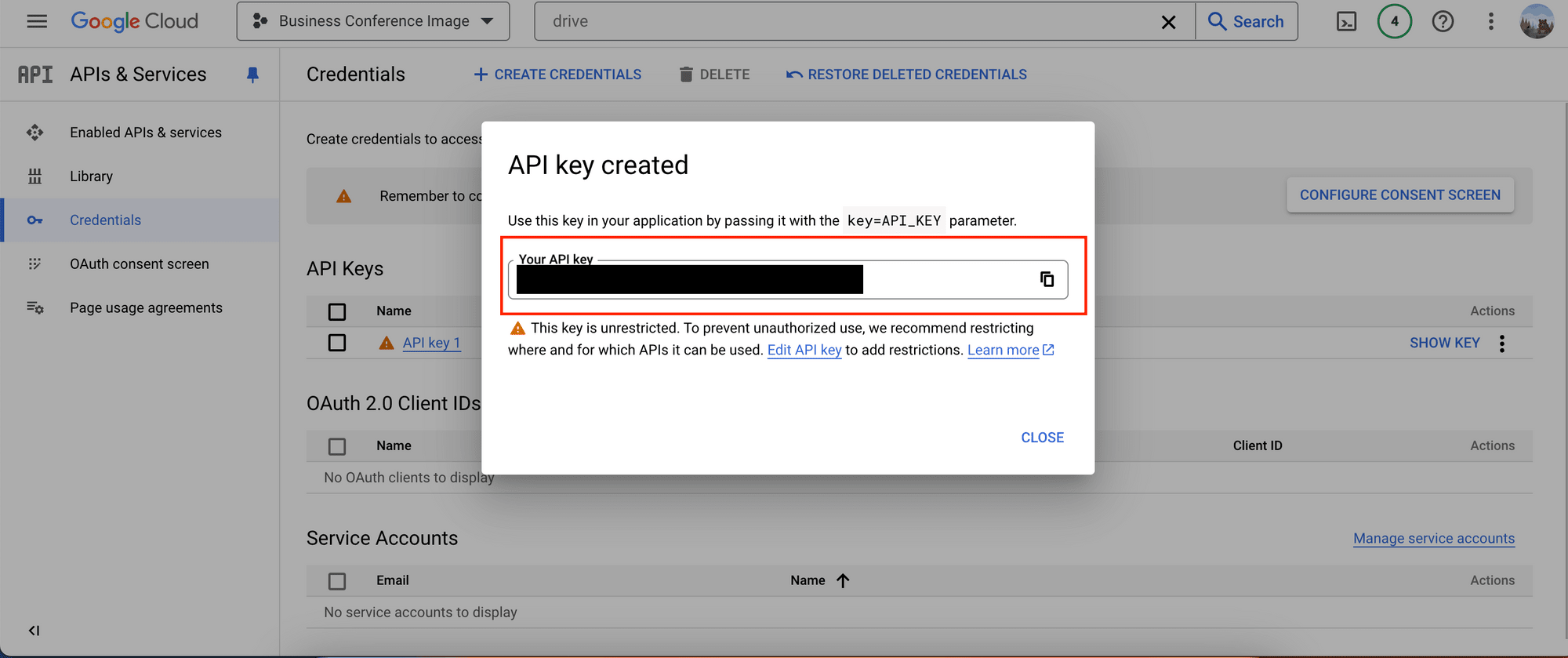The width and height of the screenshot is (1568, 658).
Task: Check the API key 1 row checkbox
Action: 337,343
